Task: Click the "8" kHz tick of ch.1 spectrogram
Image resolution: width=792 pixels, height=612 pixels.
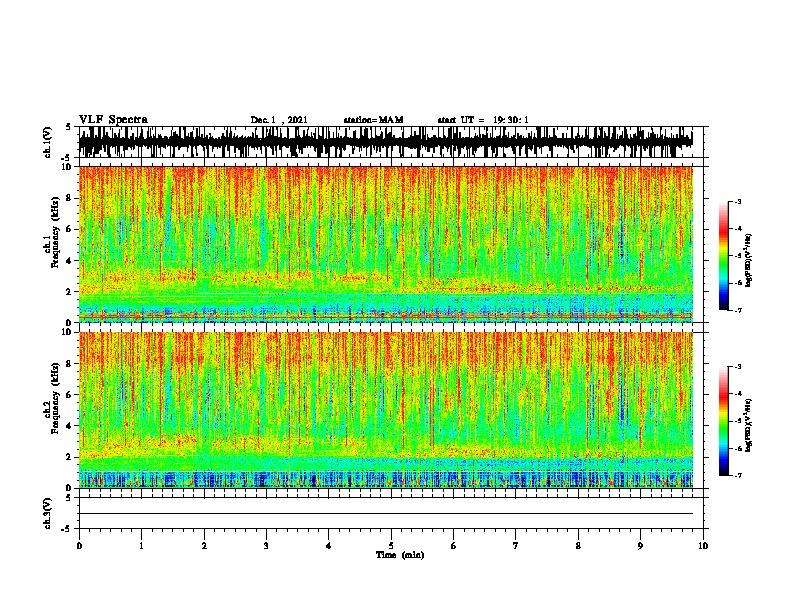Action: point(71,198)
